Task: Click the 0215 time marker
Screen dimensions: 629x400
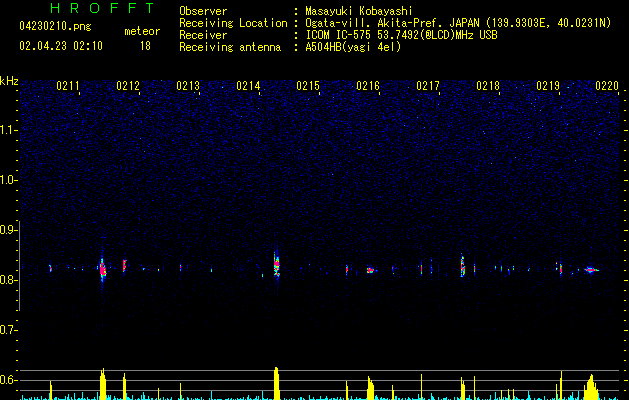Action: click(308, 86)
